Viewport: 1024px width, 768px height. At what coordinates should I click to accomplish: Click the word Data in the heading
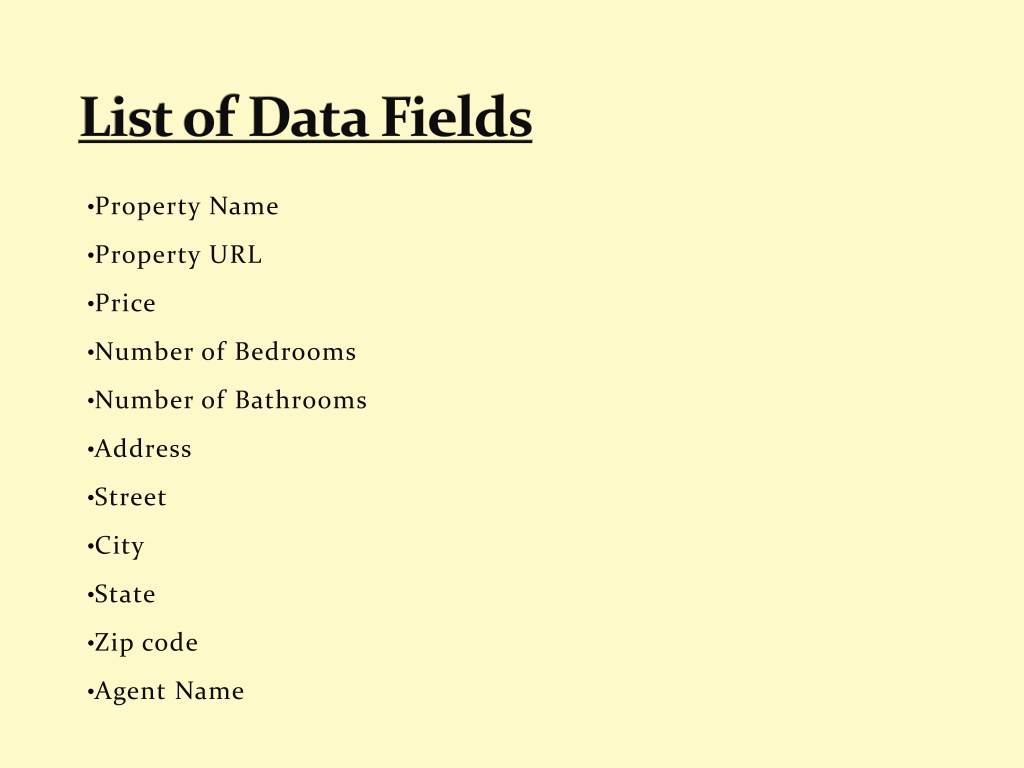click(308, 118)
